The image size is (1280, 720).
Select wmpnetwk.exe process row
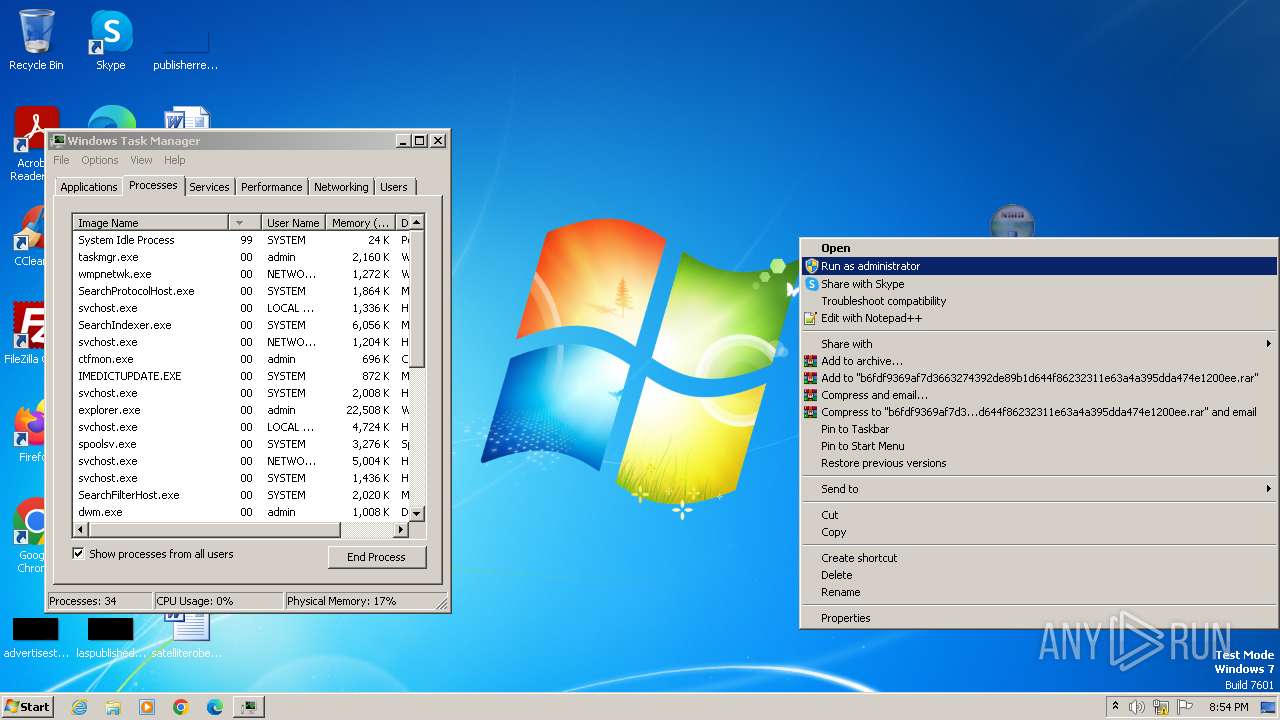pos(241,274)
